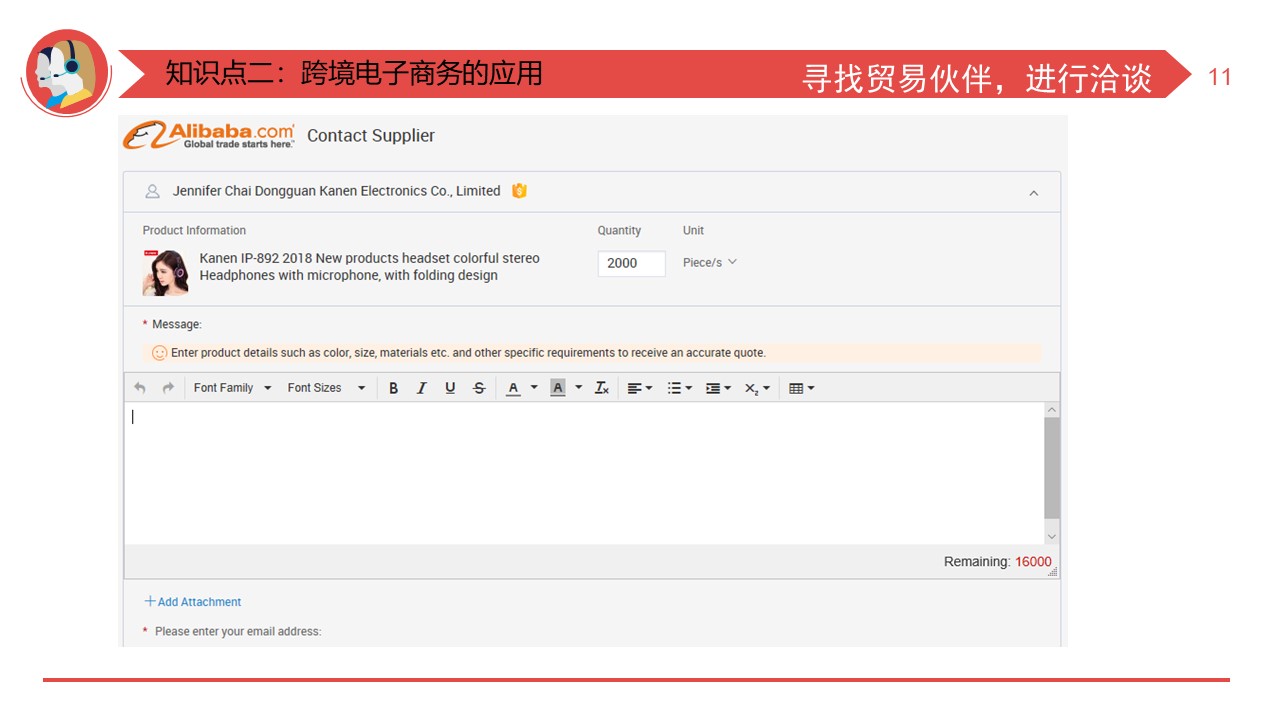Click the Quantity input field
Viewport: 1280px width, 720px height.
click(x=632, y=263)
